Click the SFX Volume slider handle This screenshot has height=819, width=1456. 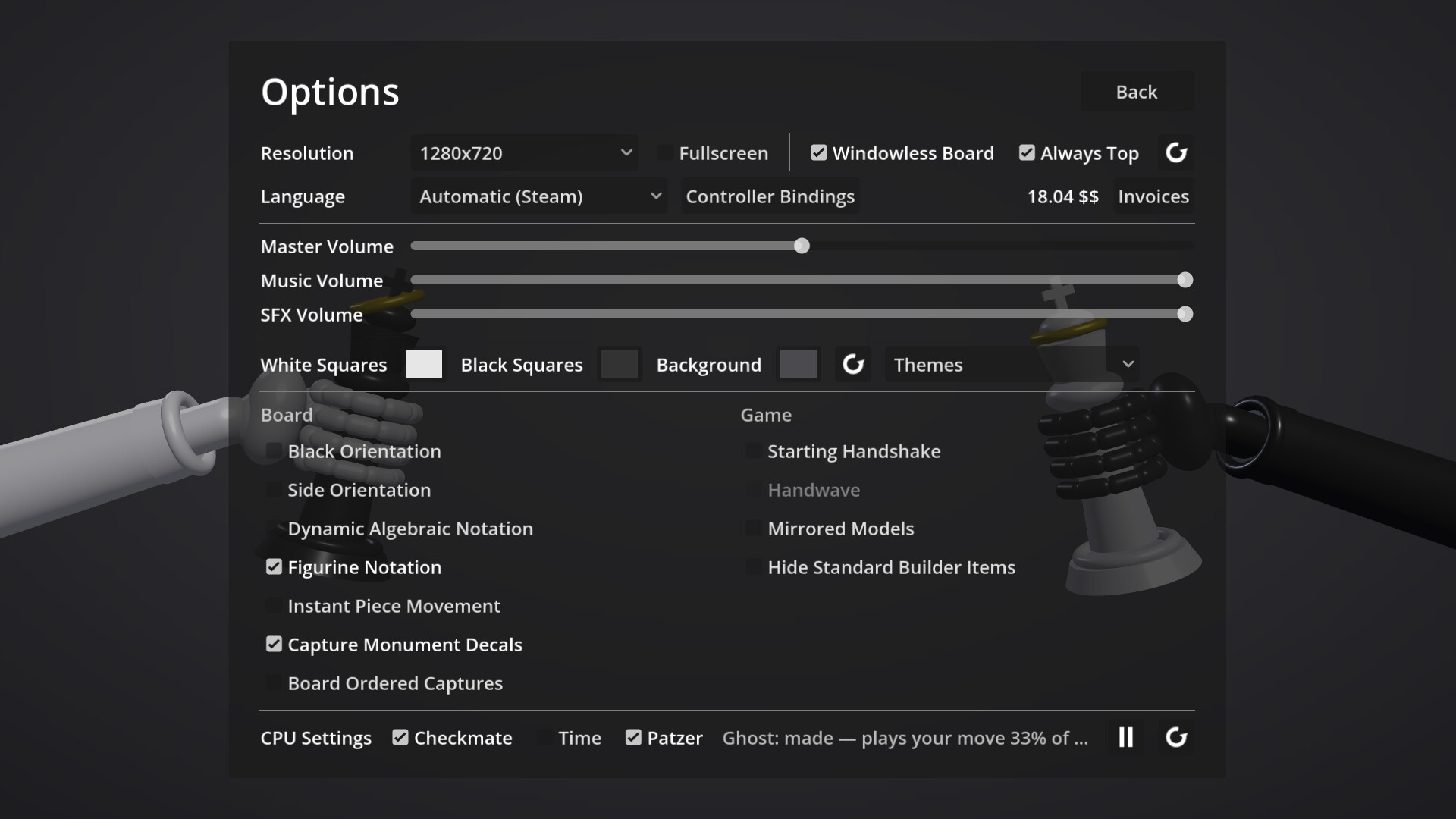click(1185, 314)
